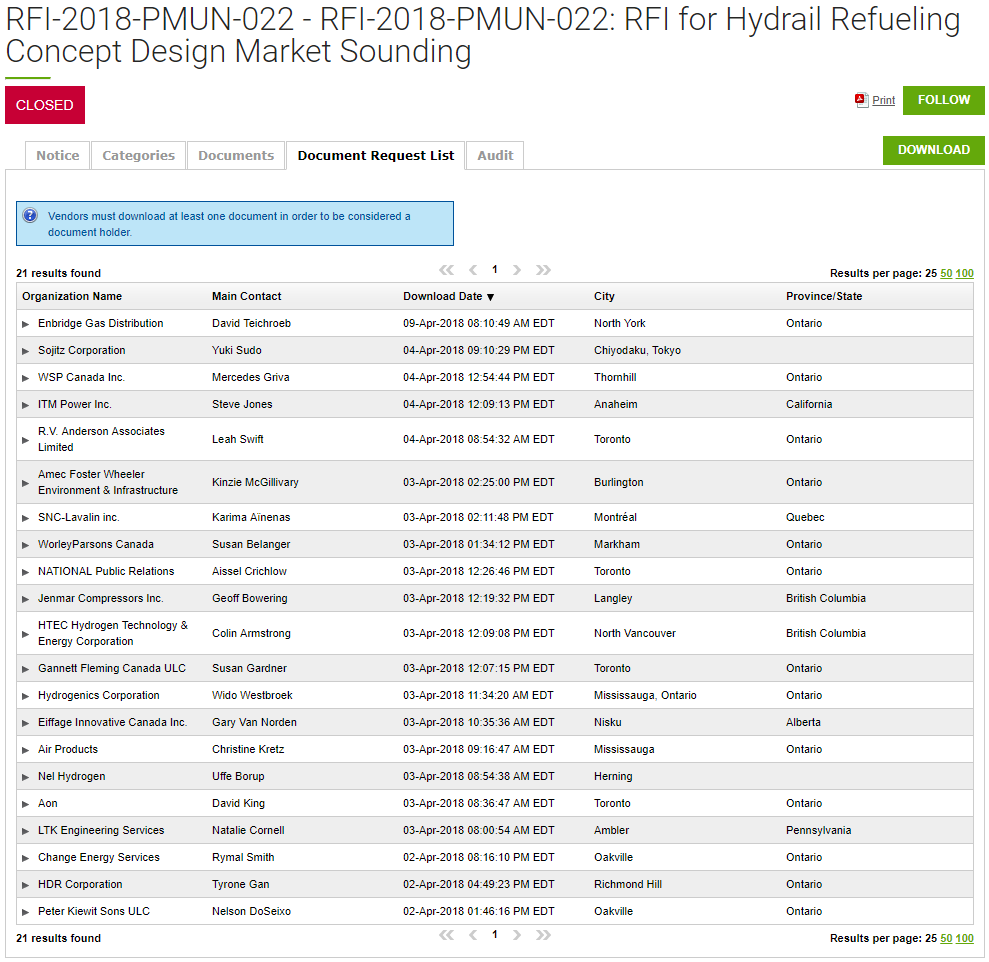989x962 pixels.
Task: Expand the Enbridge Gas Distribution row
Action: pyautogui.click(x=25, y=324)
